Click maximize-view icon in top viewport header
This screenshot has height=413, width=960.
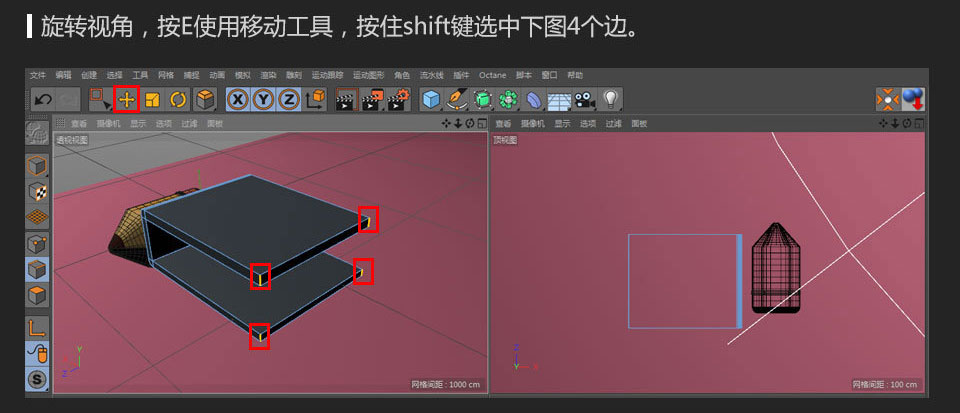[x=920, y=124]
